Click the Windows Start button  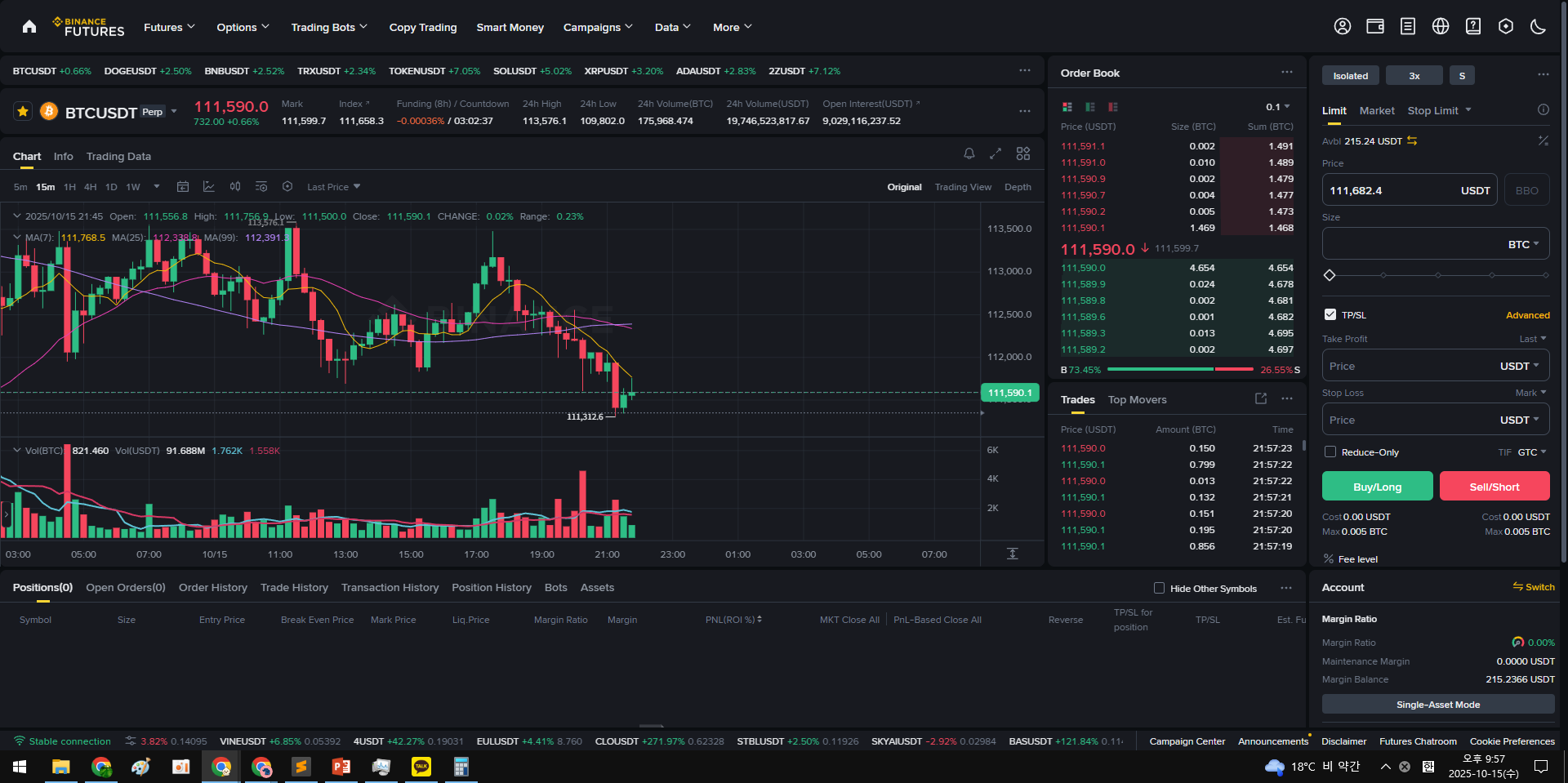(20, 767)
